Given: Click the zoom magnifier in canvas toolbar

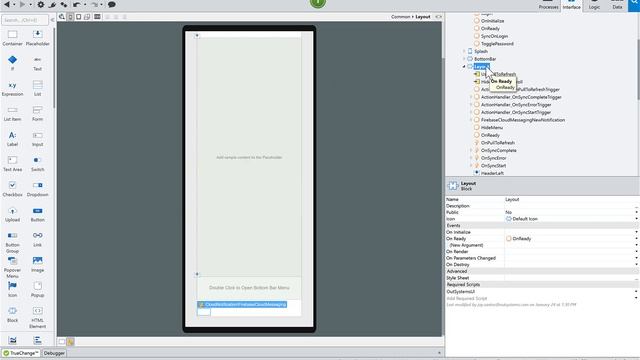Looking at the screenshot, I should coord(62,17).
